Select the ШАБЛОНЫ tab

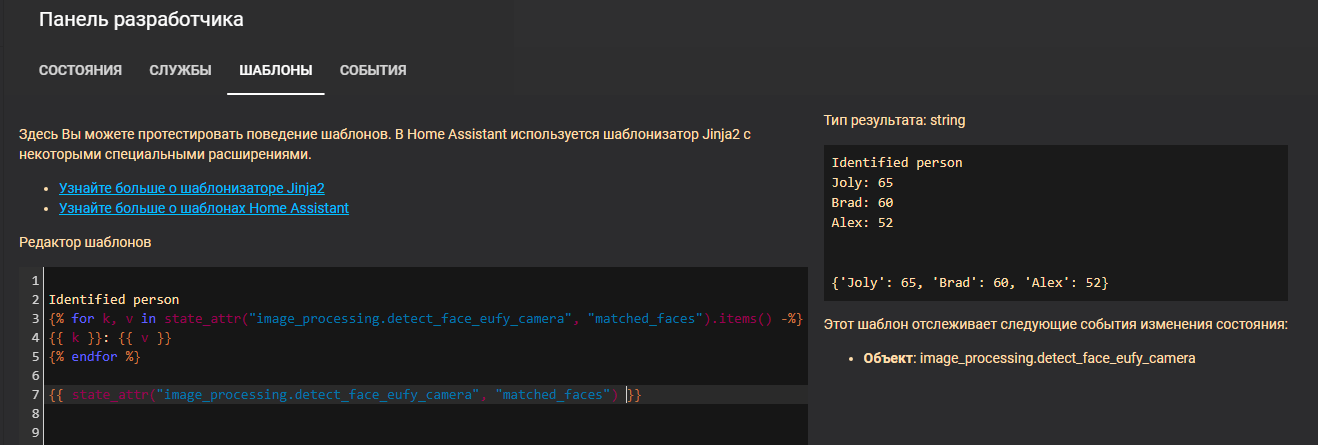click(x=275, y=70)
